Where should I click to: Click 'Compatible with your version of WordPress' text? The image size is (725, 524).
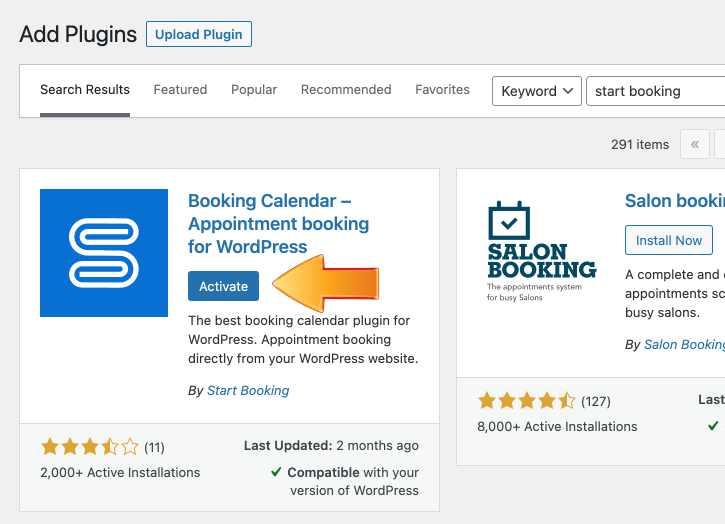353,481
